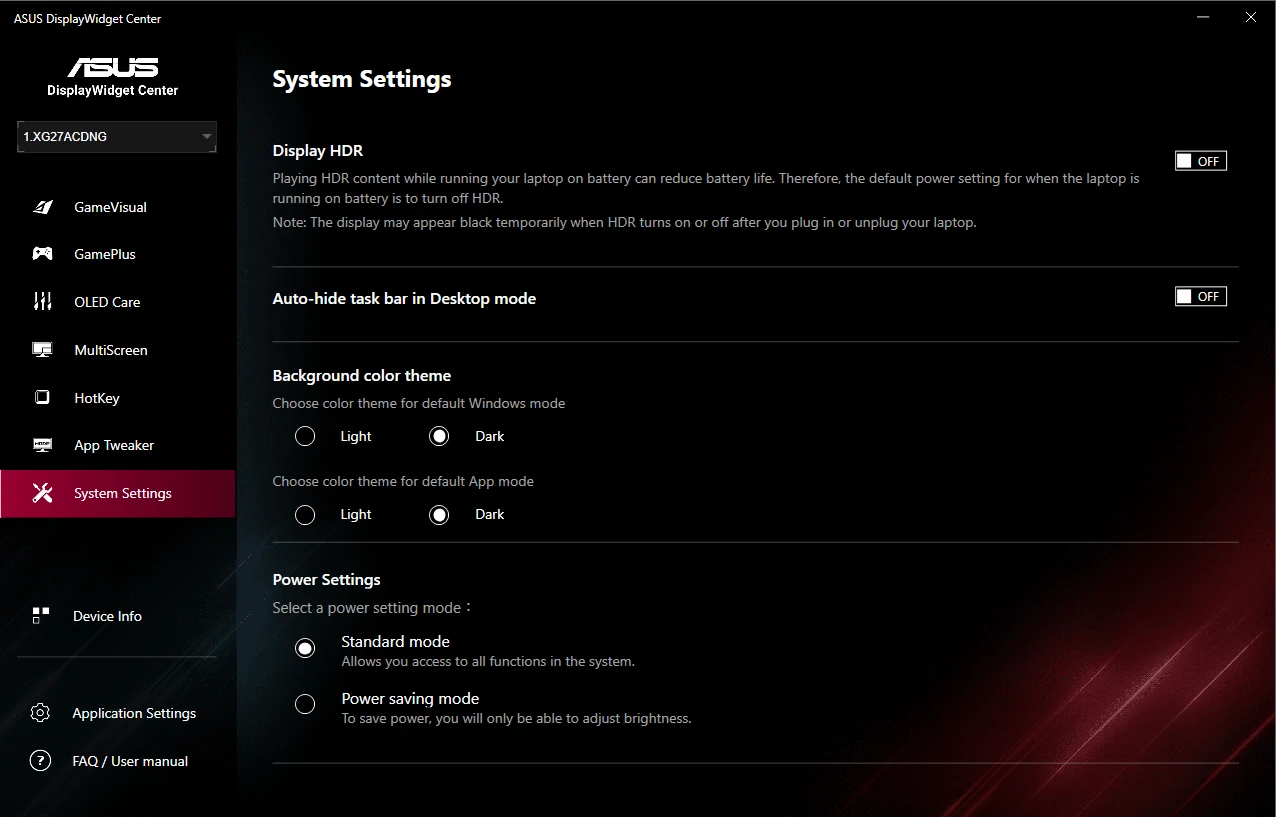Screen dimensions: 1276x817
Task: Open GamePlus via the gamepad icon
Action: click(42, 254)
